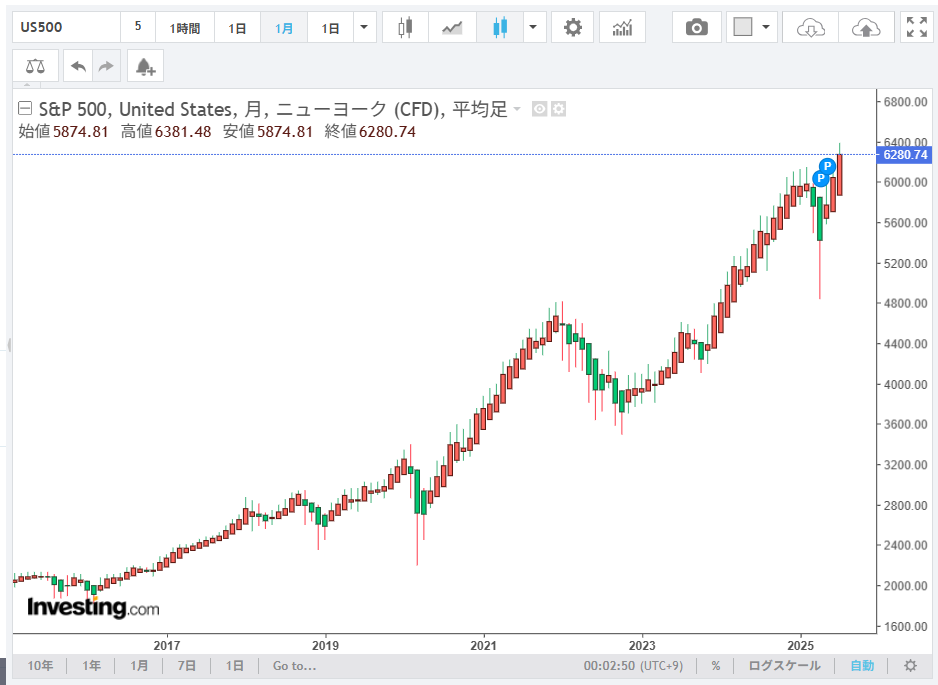
Task: Save chart with cloud upload icon
Action: [864, 28]
